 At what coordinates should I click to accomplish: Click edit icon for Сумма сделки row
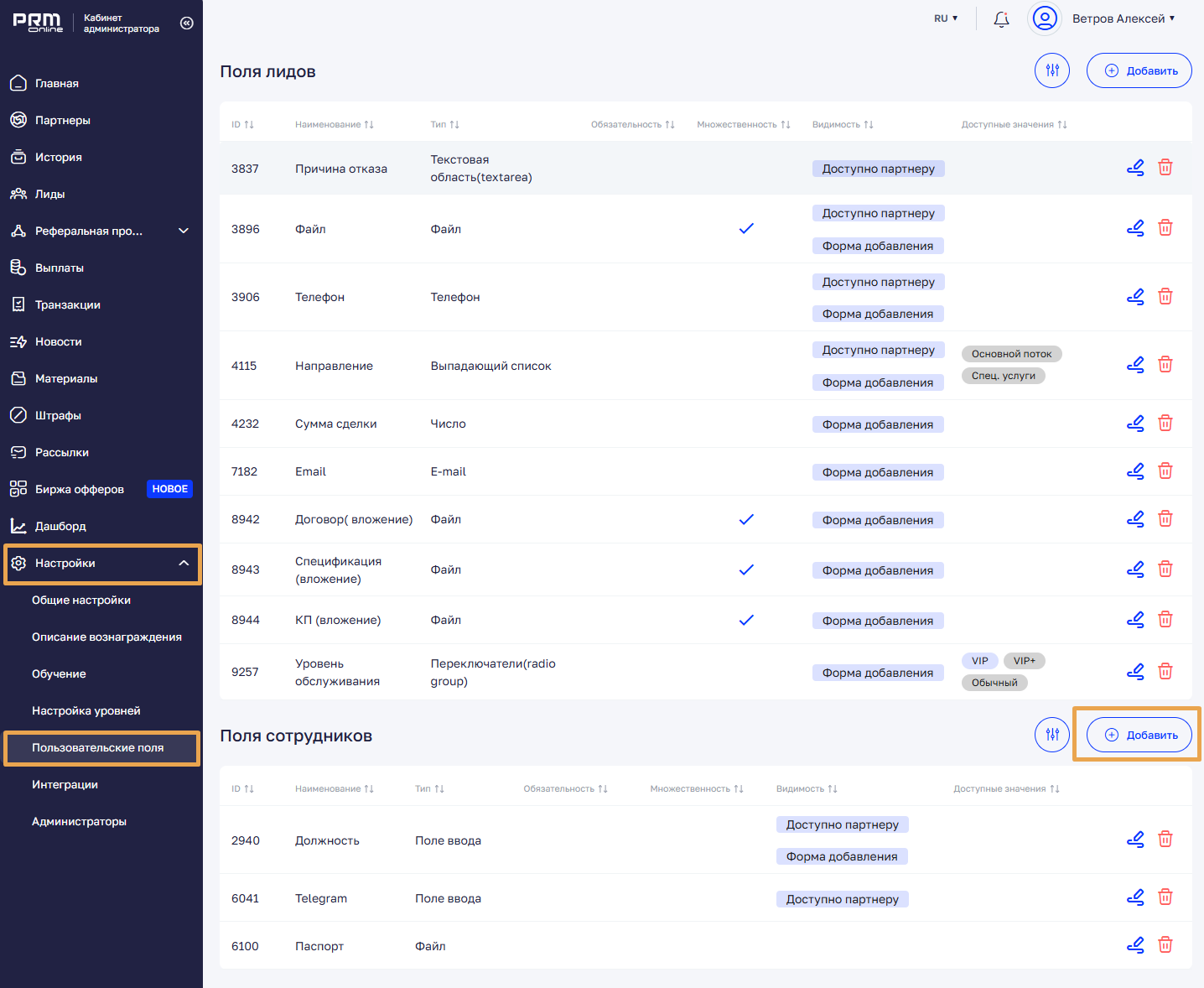point(1135,424)
